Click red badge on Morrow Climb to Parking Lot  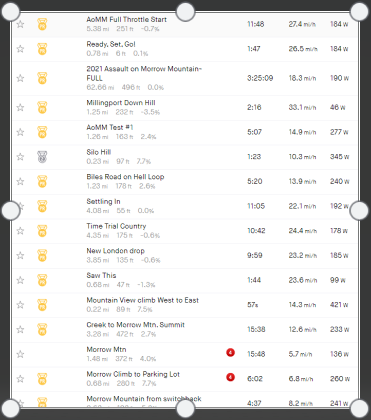(x=230, y=377)
